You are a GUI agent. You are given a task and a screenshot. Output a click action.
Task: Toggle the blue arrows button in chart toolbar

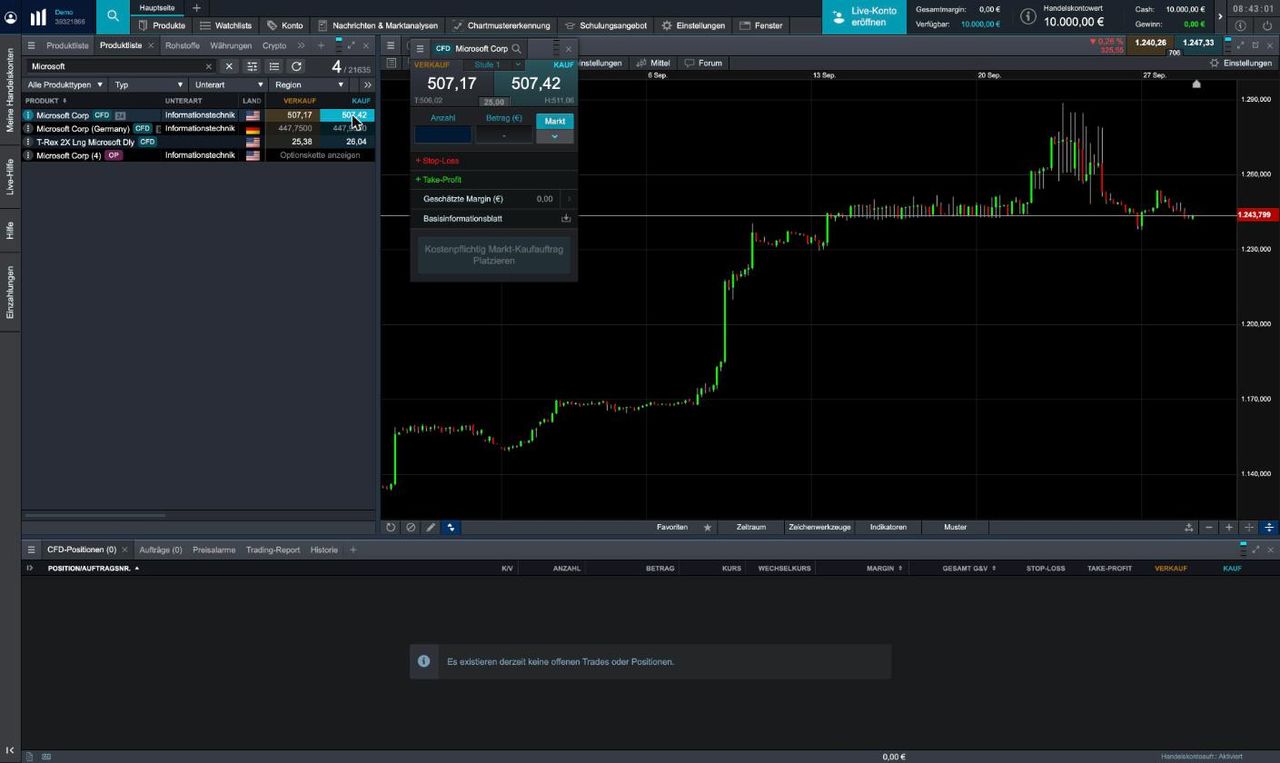pyautogui.click(x=451, y=527)
